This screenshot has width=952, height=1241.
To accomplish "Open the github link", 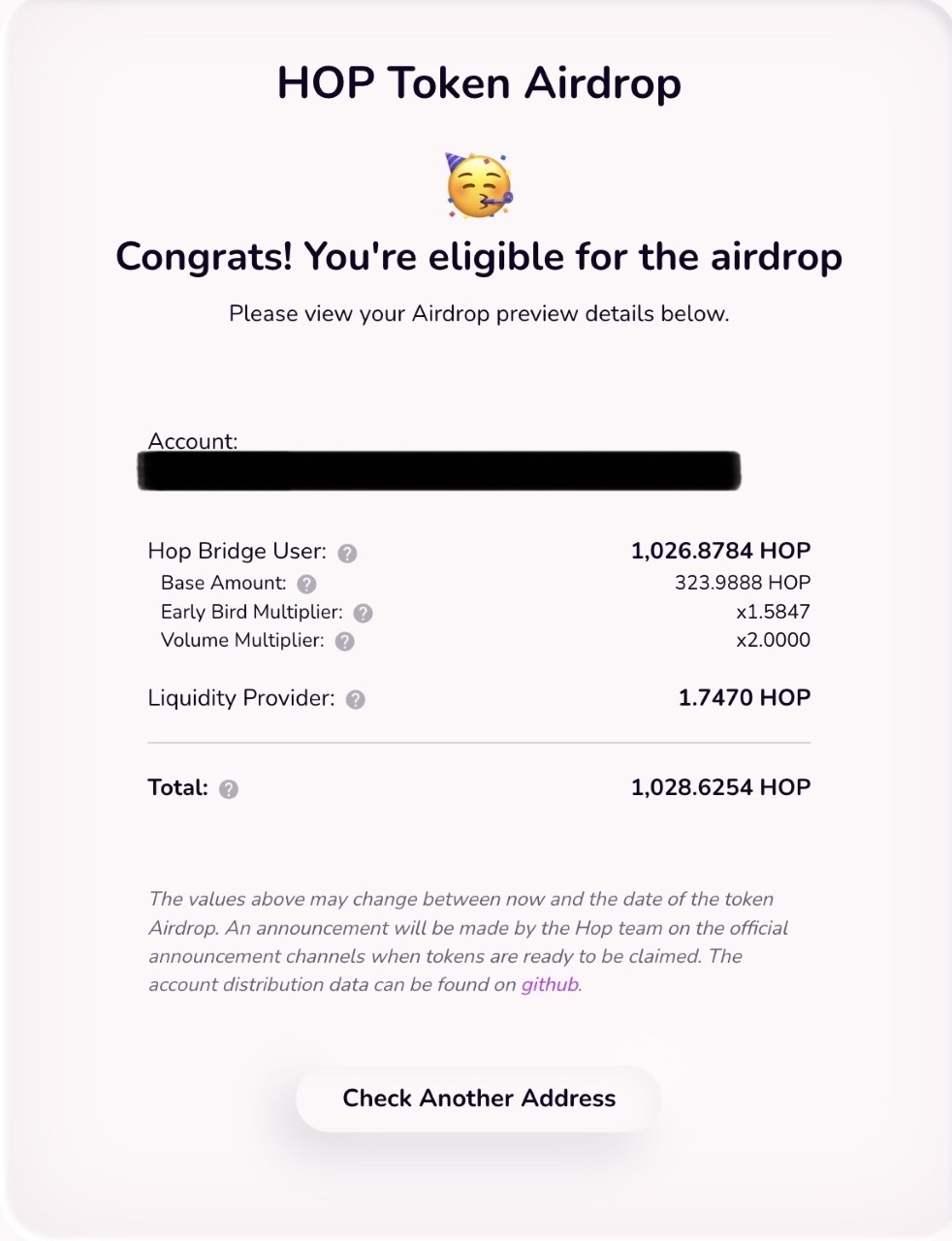I will [550, 985].
